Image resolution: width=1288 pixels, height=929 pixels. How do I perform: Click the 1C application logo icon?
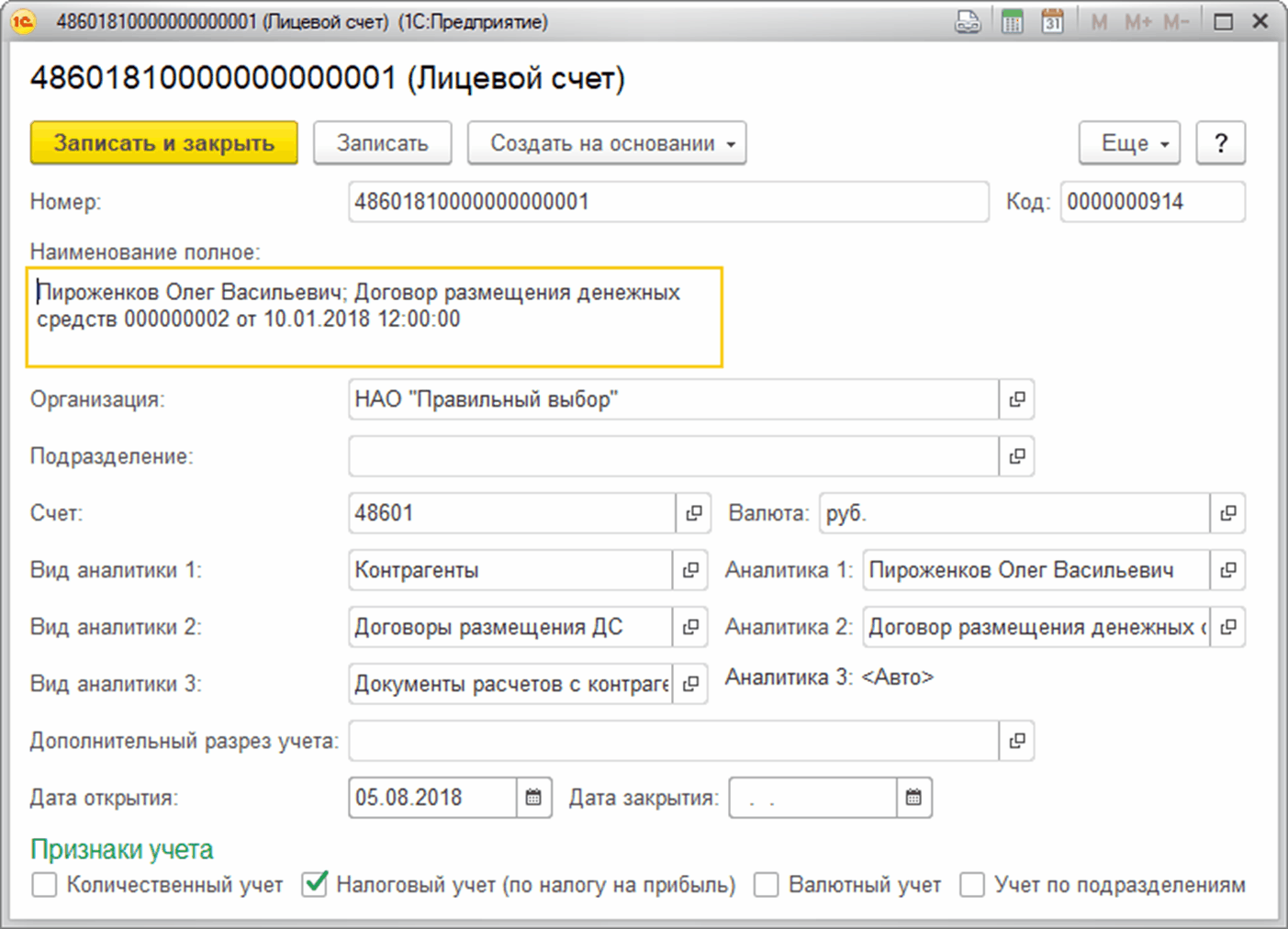pyautogui.click(x=23, y=21)
